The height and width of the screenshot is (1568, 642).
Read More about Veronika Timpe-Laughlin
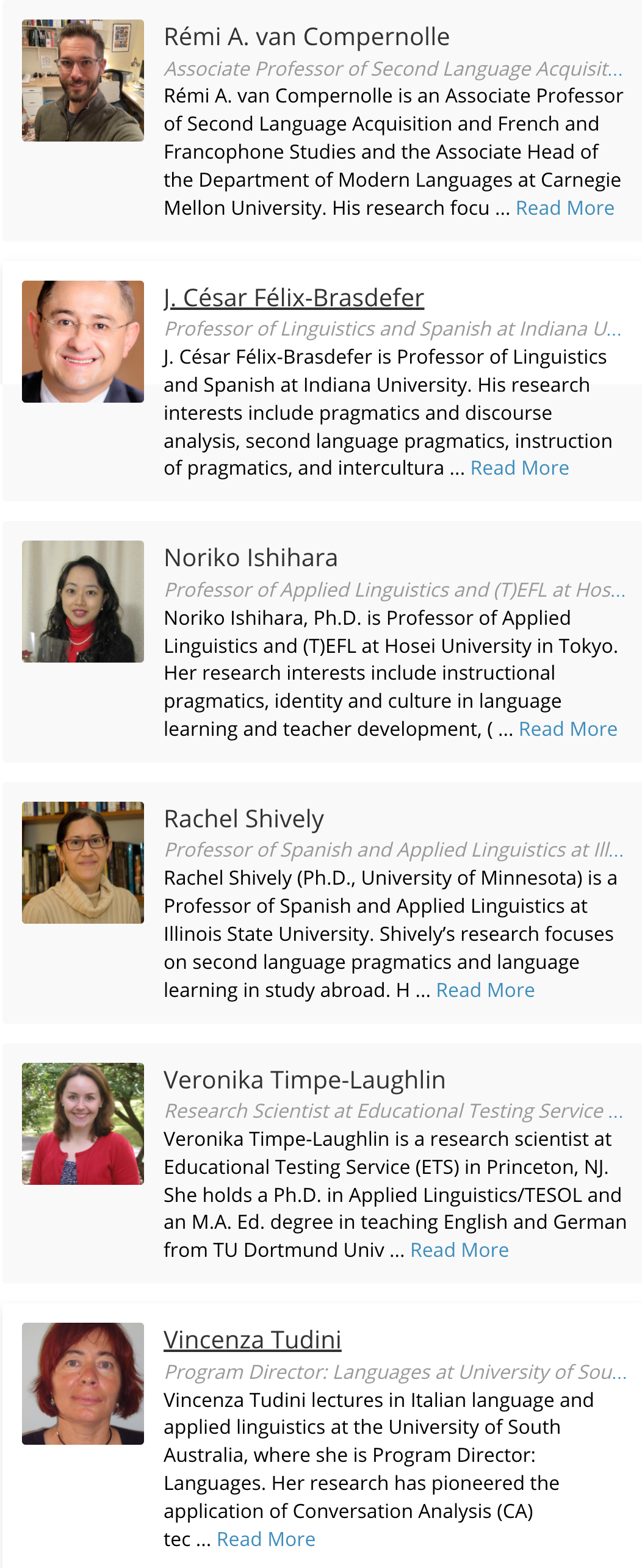click(460, 1250)
